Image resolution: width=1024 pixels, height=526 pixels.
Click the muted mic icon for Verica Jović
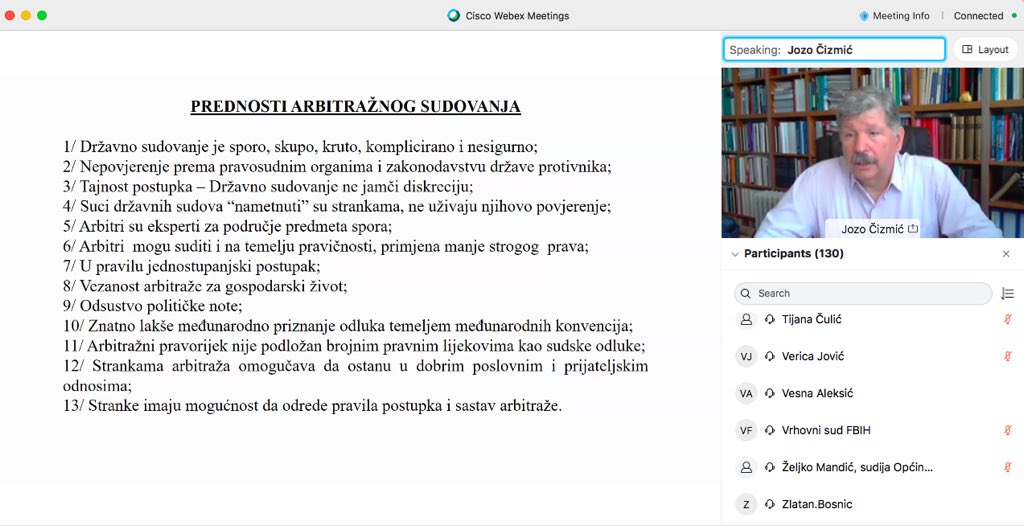(x=1008, y=356)
